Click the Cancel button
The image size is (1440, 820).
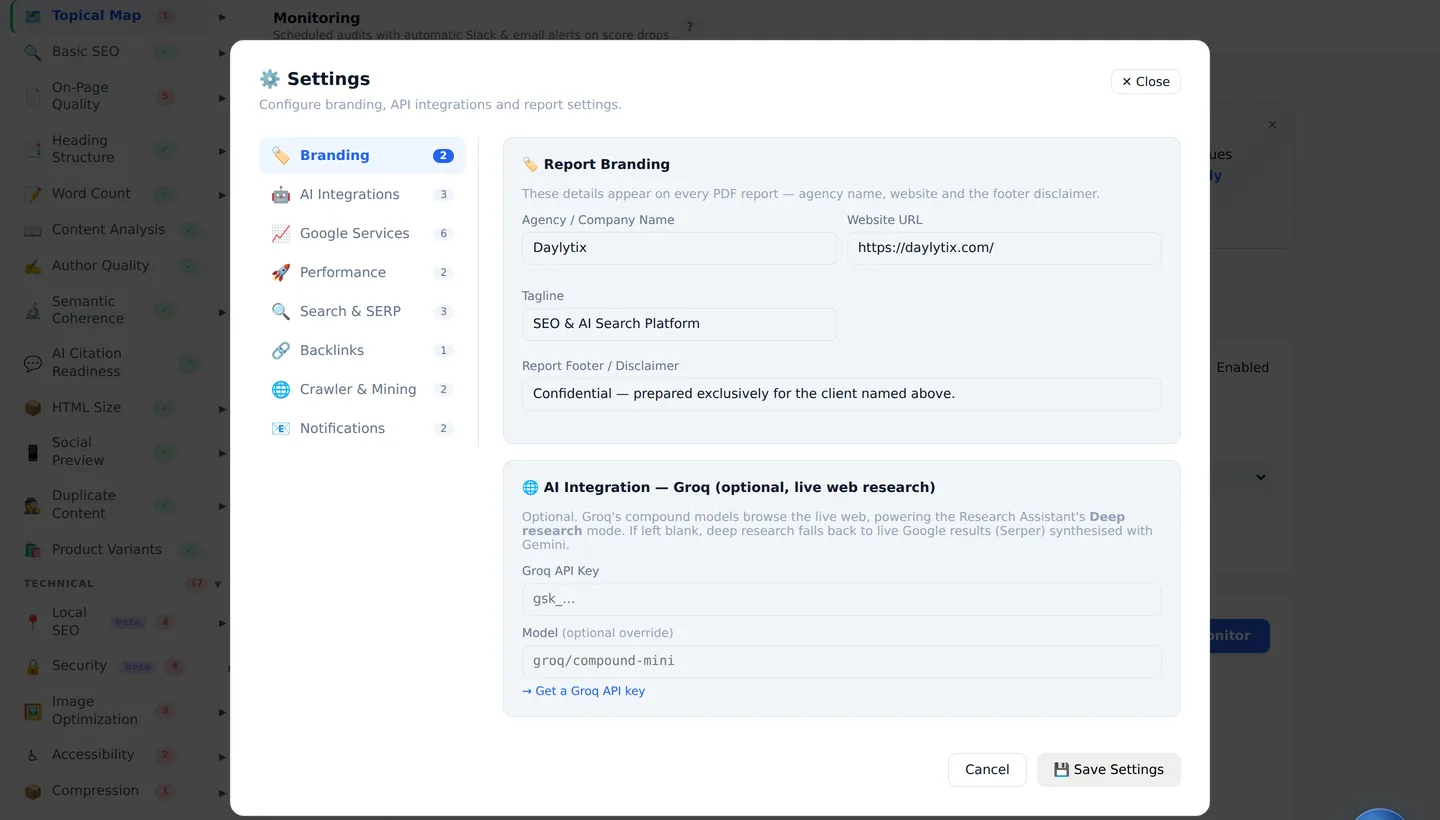[987, 770]
